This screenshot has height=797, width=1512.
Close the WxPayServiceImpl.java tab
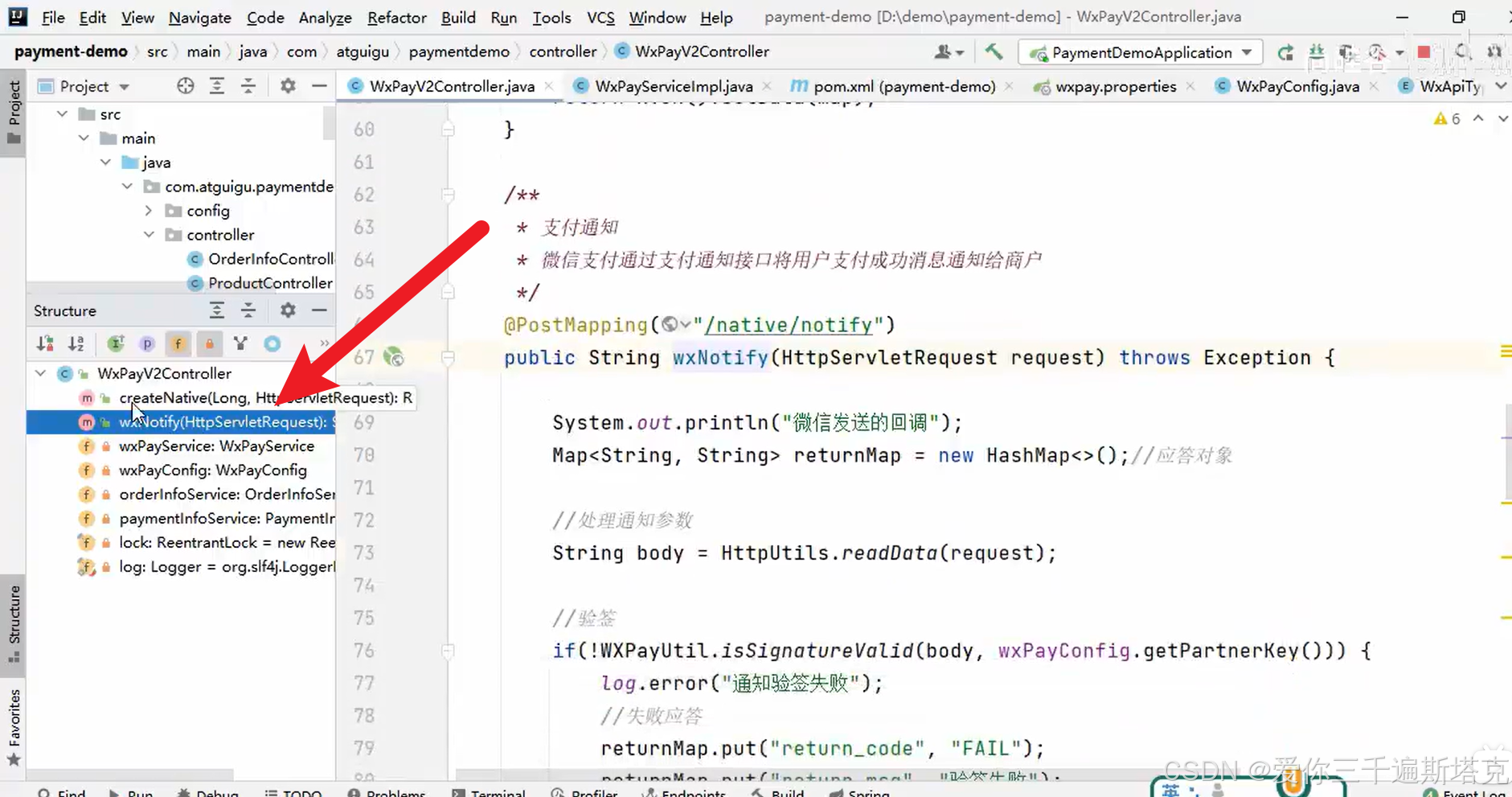tap(767, 86)
